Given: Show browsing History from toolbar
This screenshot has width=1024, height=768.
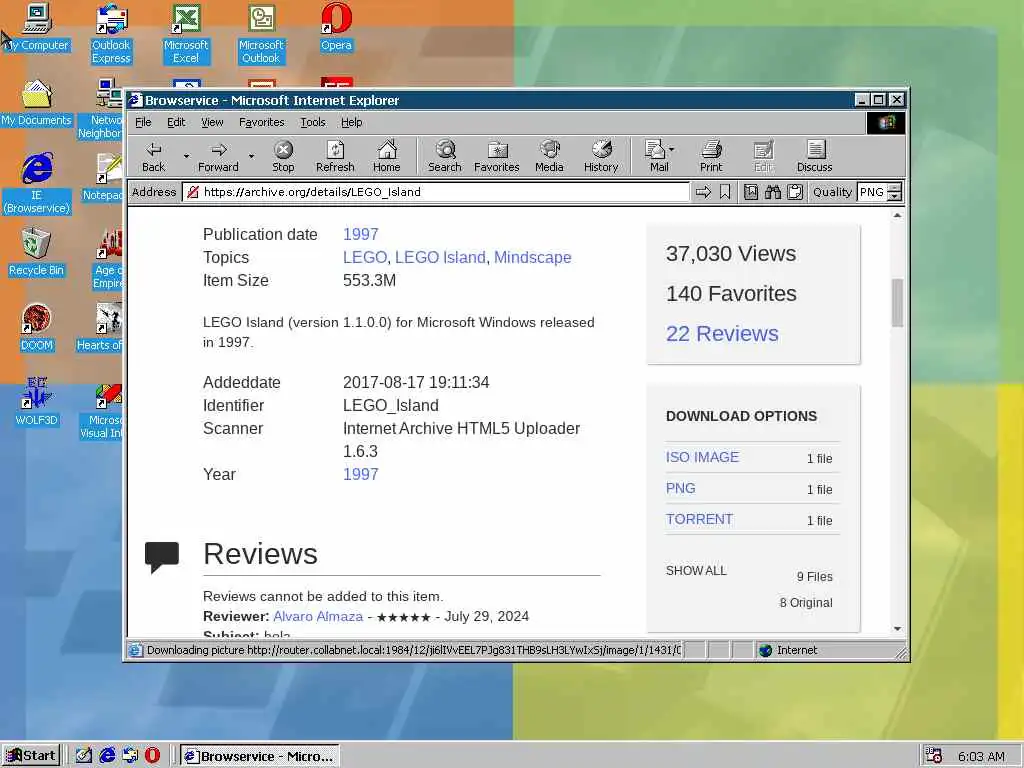Looking at the screenshot, I should [x=601, y=157].
